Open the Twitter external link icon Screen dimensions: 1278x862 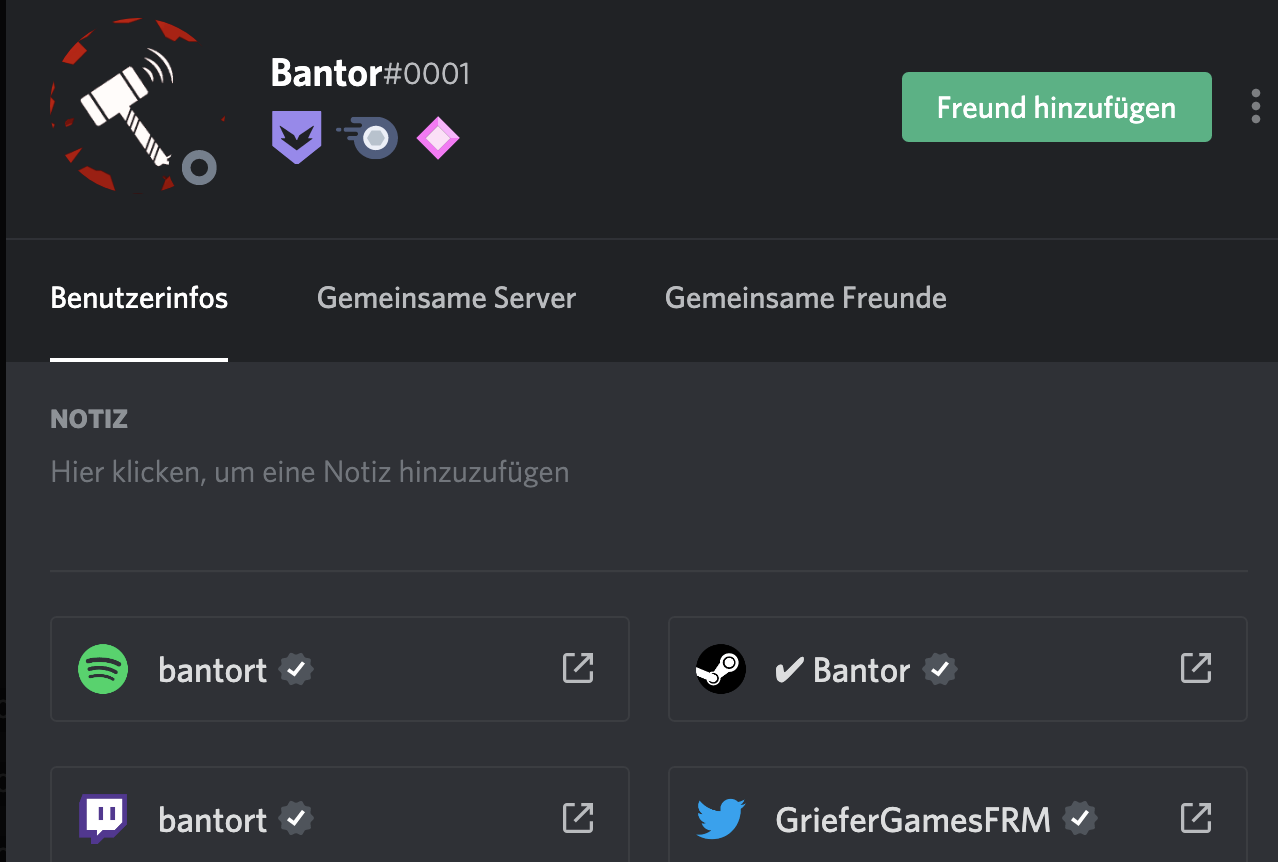[x=1196, y=818]
